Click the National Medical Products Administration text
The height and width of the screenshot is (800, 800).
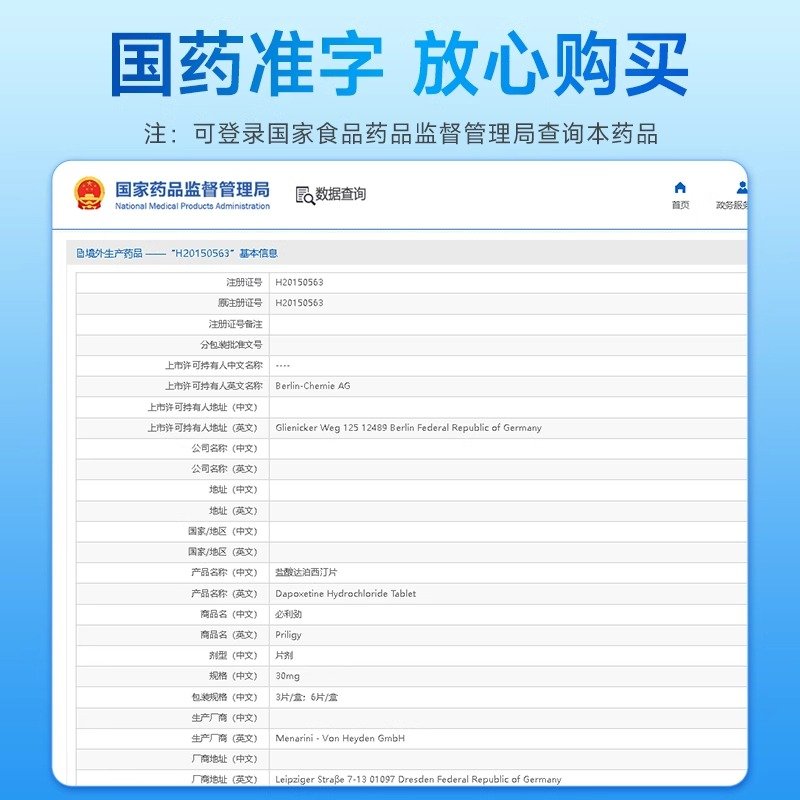coord(192,206)
